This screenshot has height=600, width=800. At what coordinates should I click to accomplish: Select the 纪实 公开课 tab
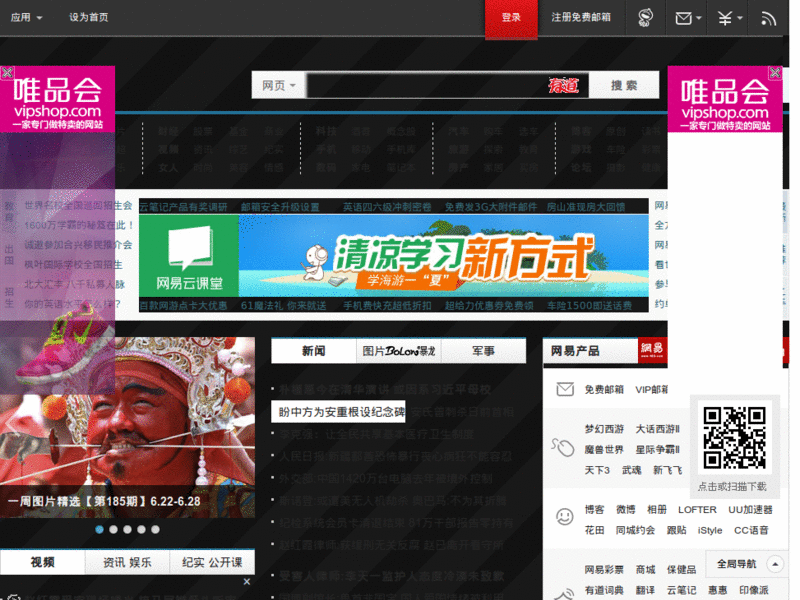(212, 562)
